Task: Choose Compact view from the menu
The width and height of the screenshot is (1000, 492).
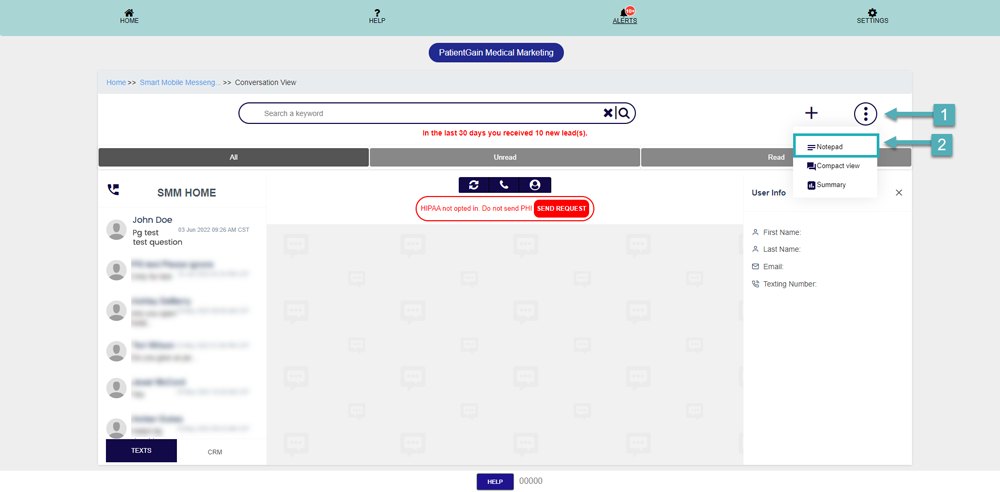Action: coord(837,166)
